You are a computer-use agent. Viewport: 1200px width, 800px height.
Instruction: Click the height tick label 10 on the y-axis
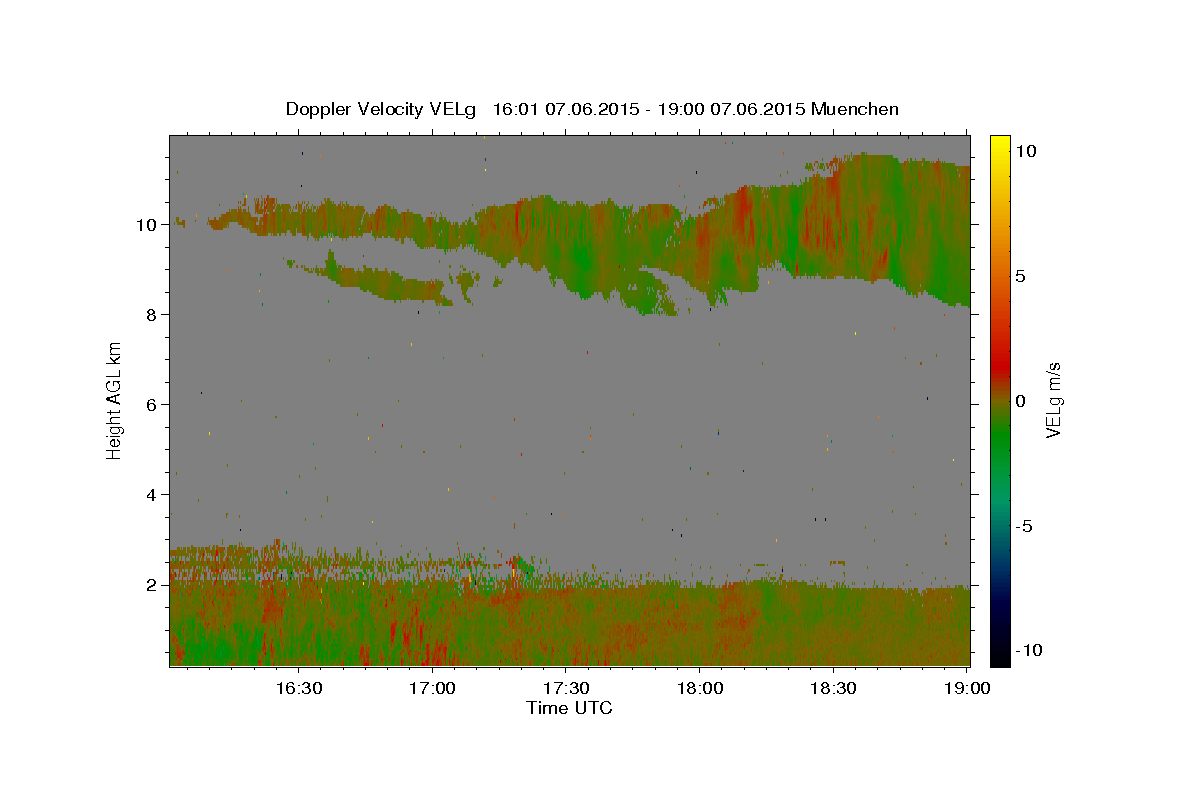147,225
